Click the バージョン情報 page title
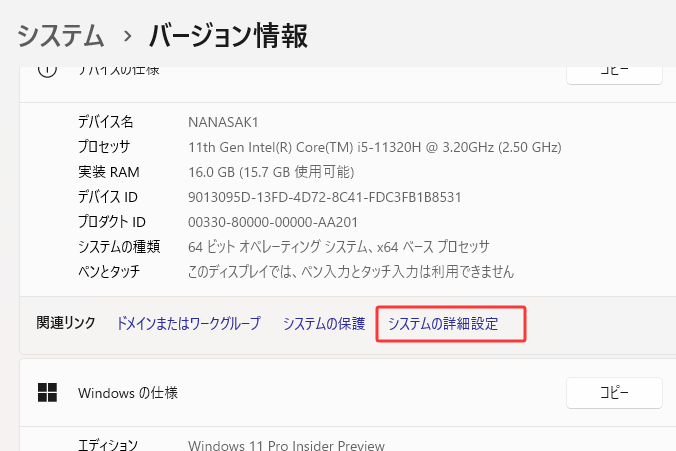Screen dimensions: 676x451 (228, 35)
